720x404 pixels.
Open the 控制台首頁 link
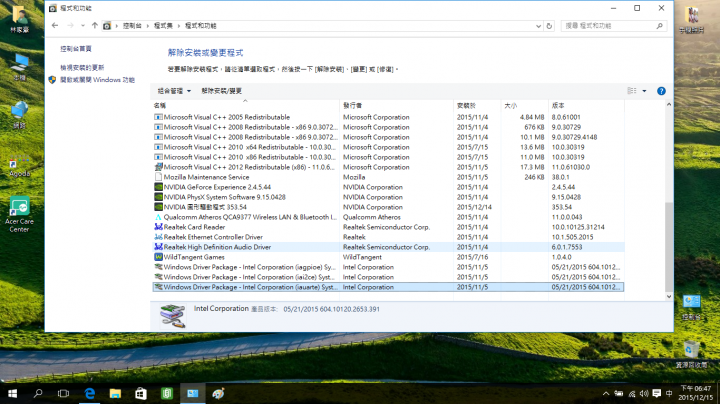click(76, 49)
